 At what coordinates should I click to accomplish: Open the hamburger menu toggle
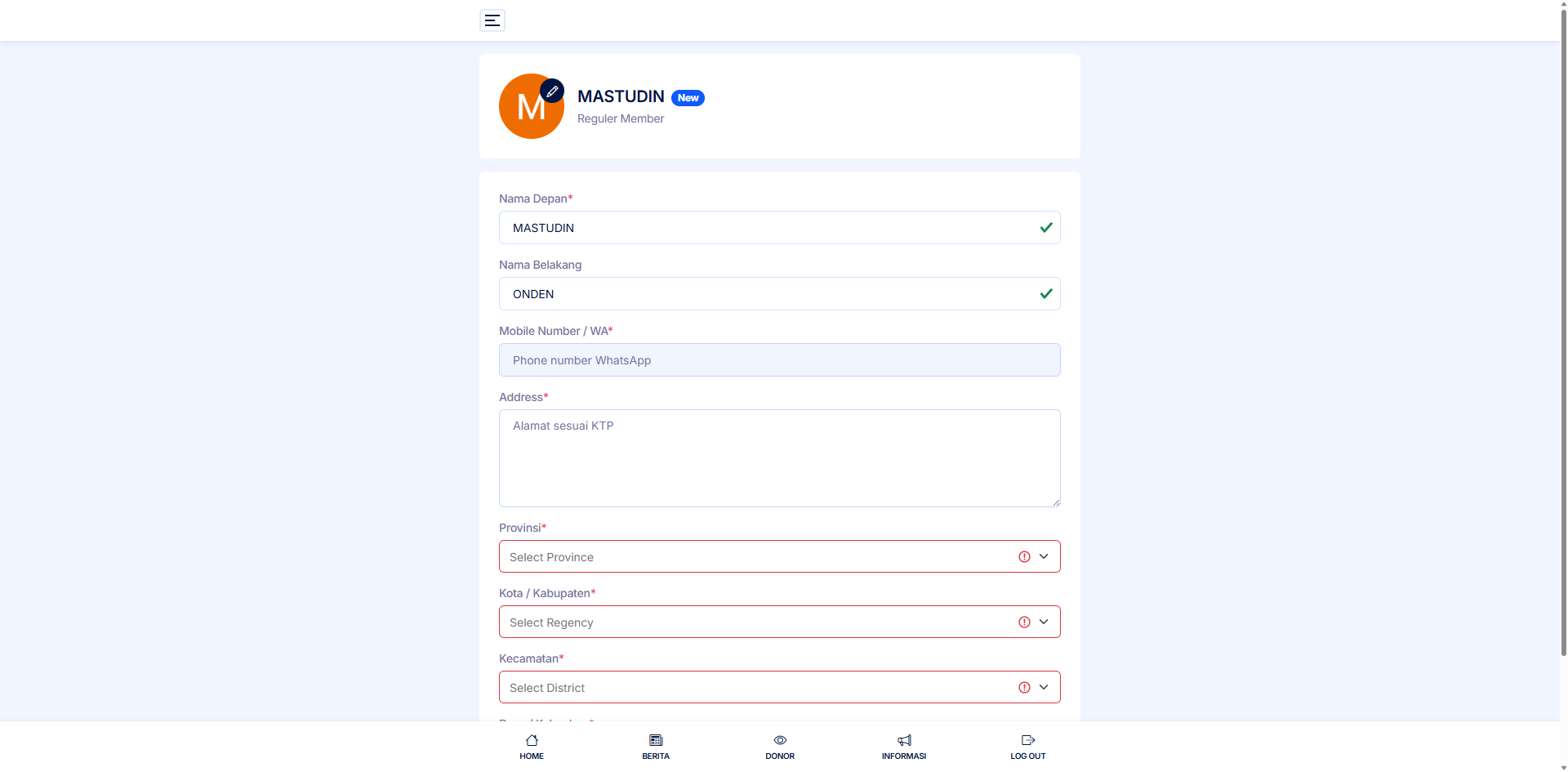coord(492,20)
